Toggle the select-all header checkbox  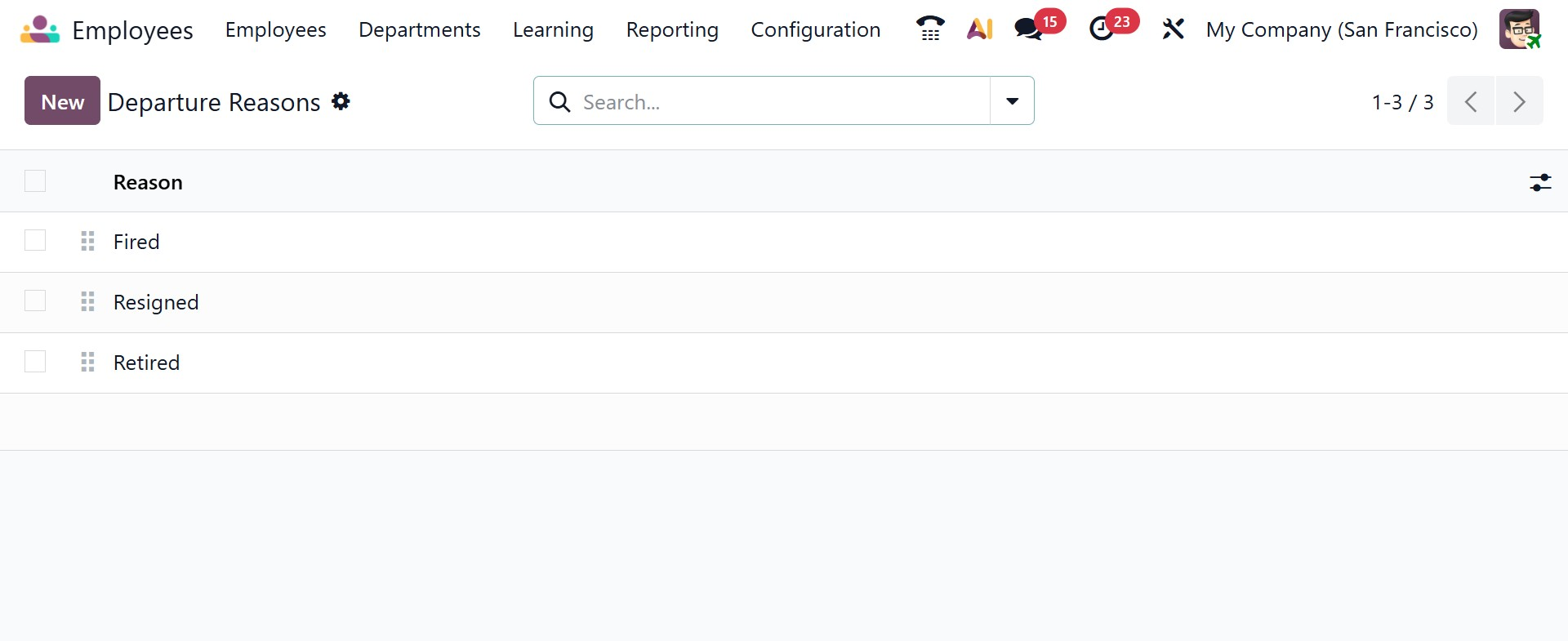pyautogui.click(x=35, y=181)
